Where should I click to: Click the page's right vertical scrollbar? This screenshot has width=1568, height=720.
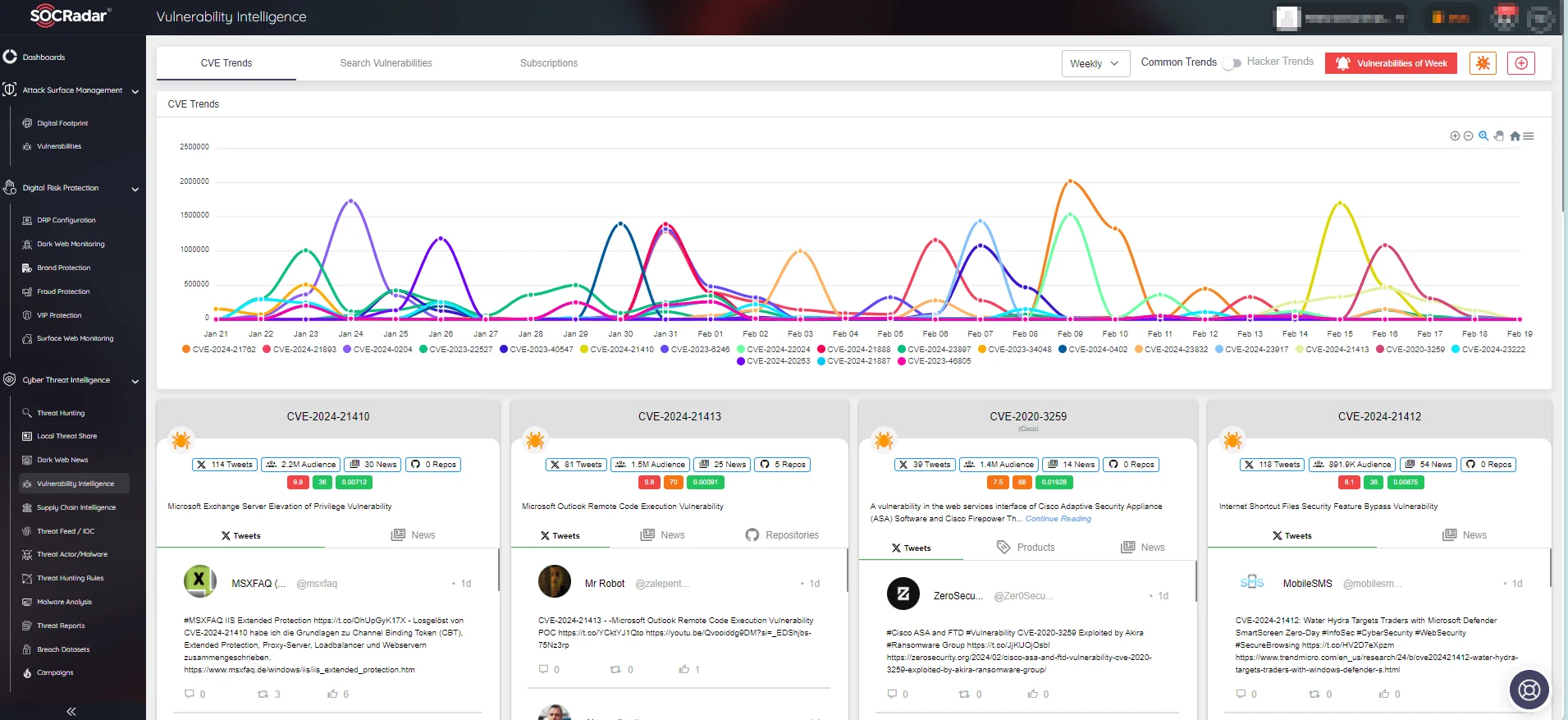[x=1563, y=123]
